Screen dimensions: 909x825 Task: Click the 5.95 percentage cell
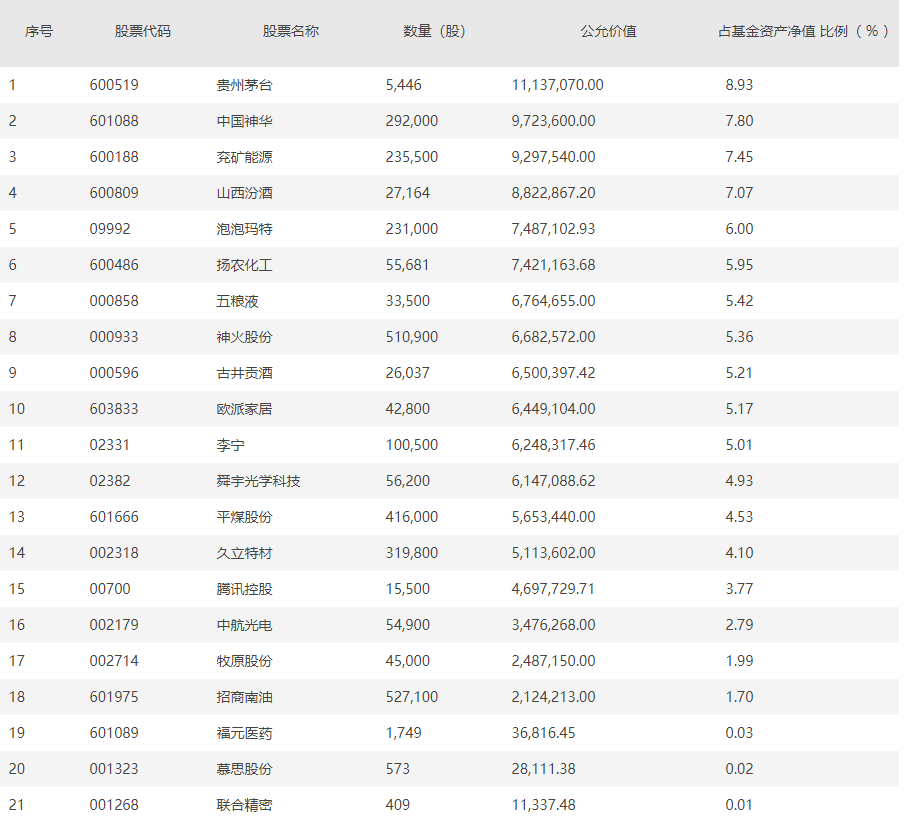pos(739,265)
